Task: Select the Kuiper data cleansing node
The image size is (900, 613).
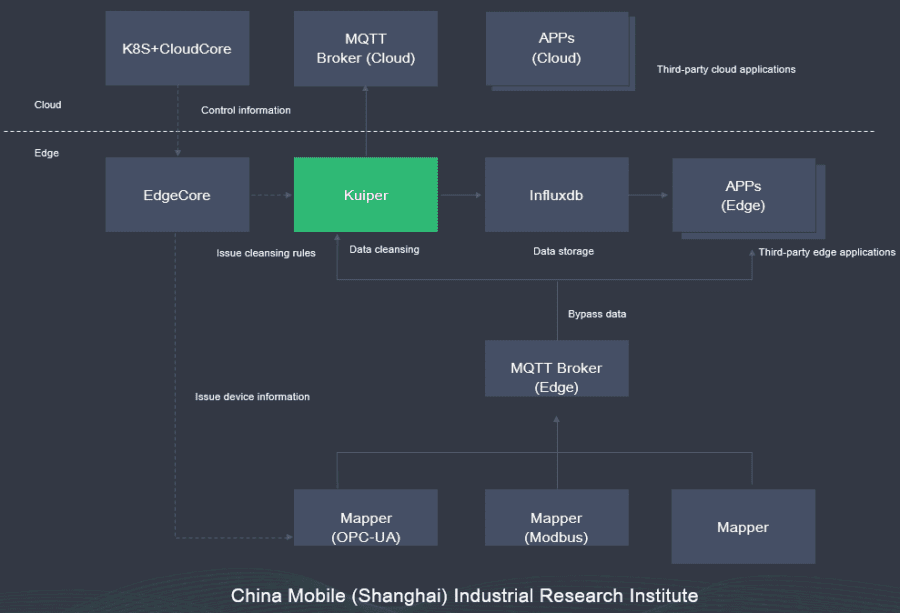Action: (x=365, y=194)
